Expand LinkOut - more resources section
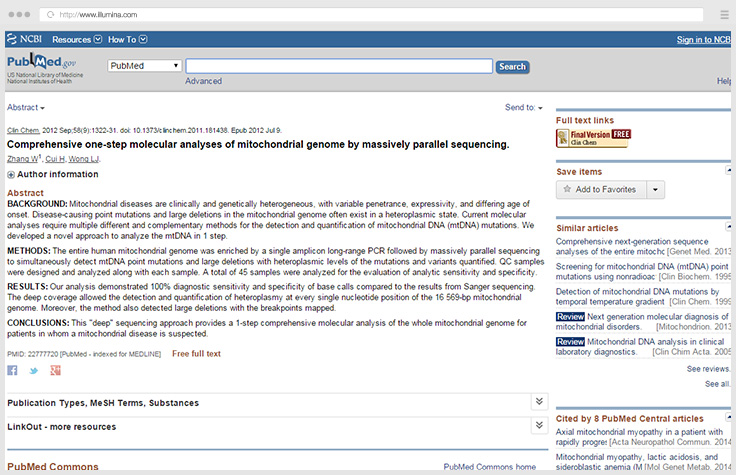 538,426
